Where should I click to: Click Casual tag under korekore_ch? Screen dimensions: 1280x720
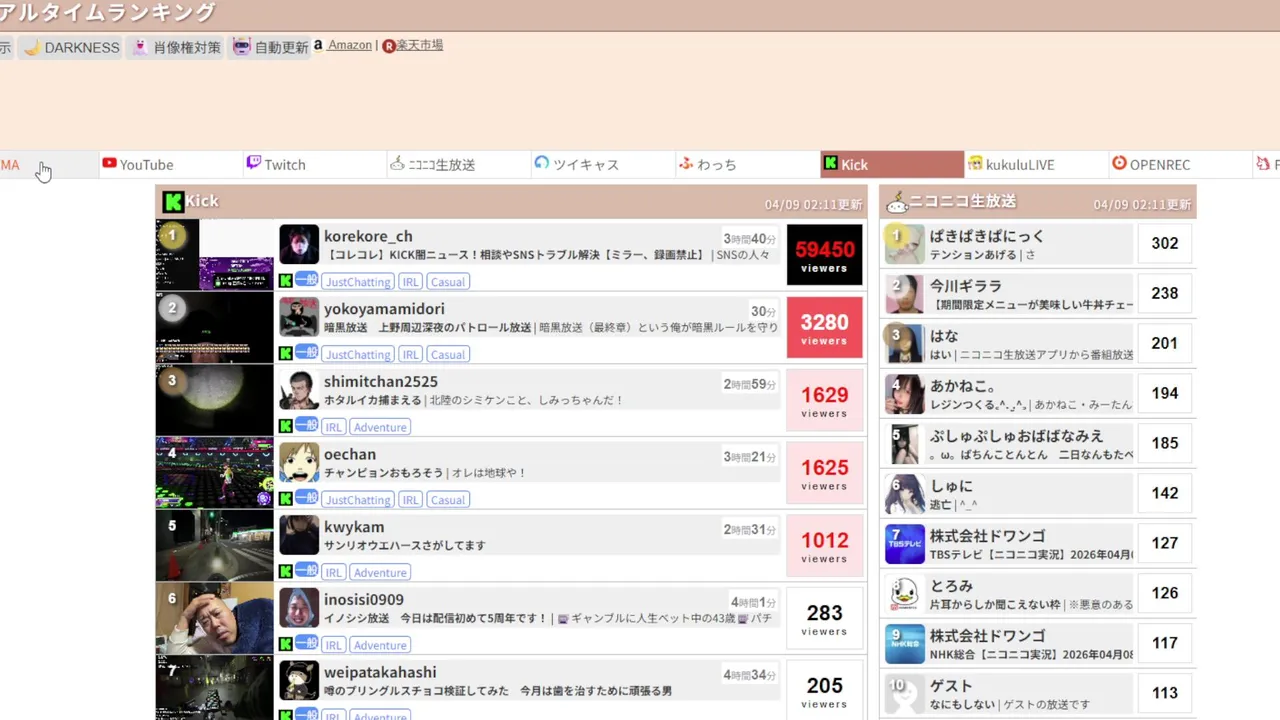pyautogui.click(x=448, y=282)
